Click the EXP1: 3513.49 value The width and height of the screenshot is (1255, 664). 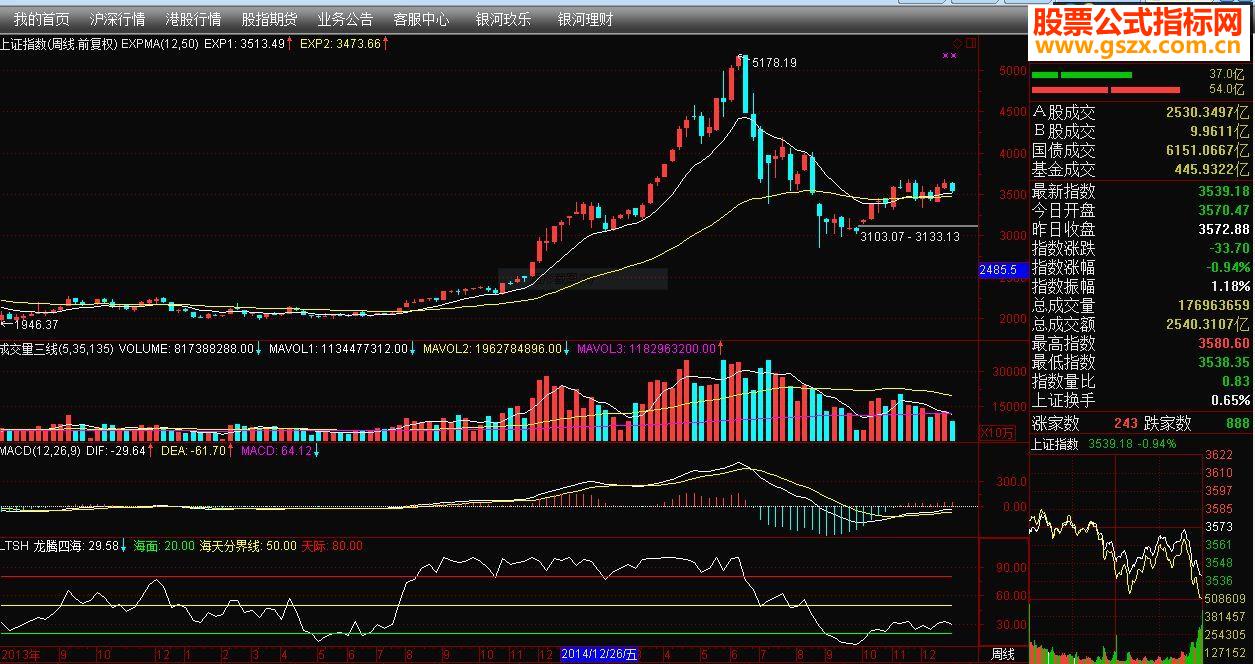click(244, 44)
